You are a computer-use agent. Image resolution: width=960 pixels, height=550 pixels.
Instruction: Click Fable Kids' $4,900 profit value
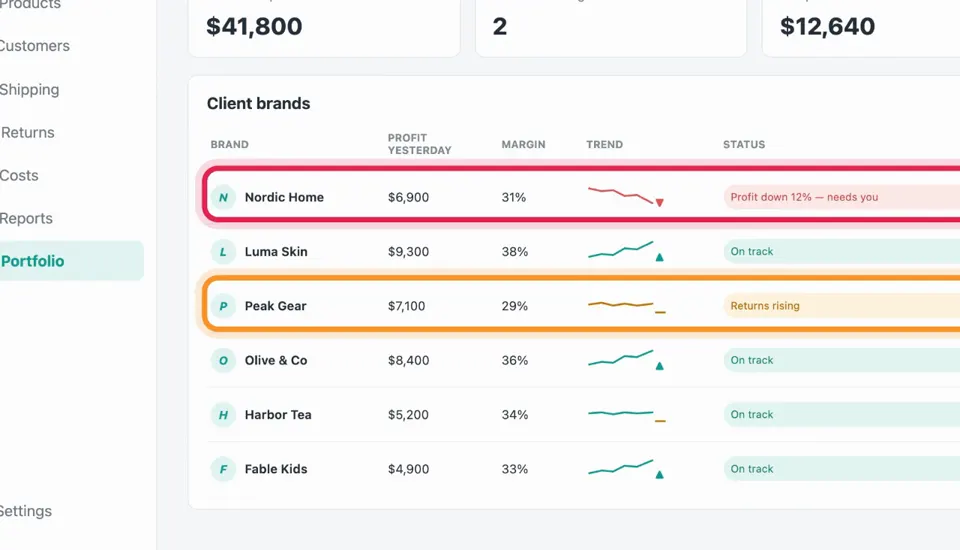click(x=408, y=469)
